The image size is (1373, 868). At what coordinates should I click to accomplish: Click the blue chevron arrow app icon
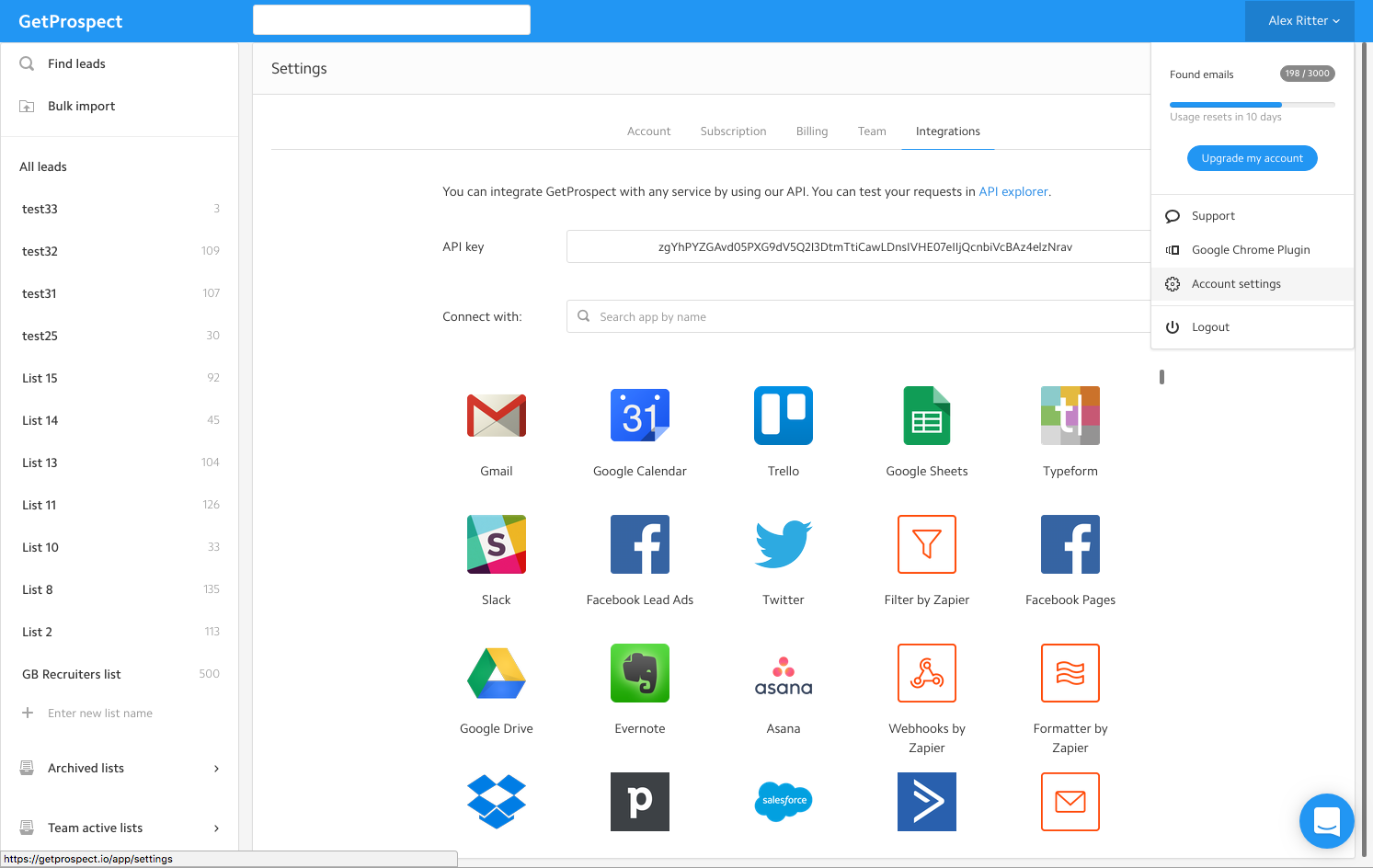(927, 802)
